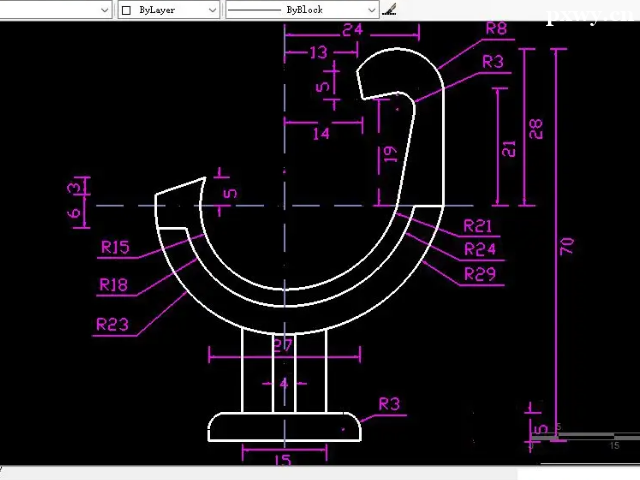Click the R3 label near the base

click(389, 404)
